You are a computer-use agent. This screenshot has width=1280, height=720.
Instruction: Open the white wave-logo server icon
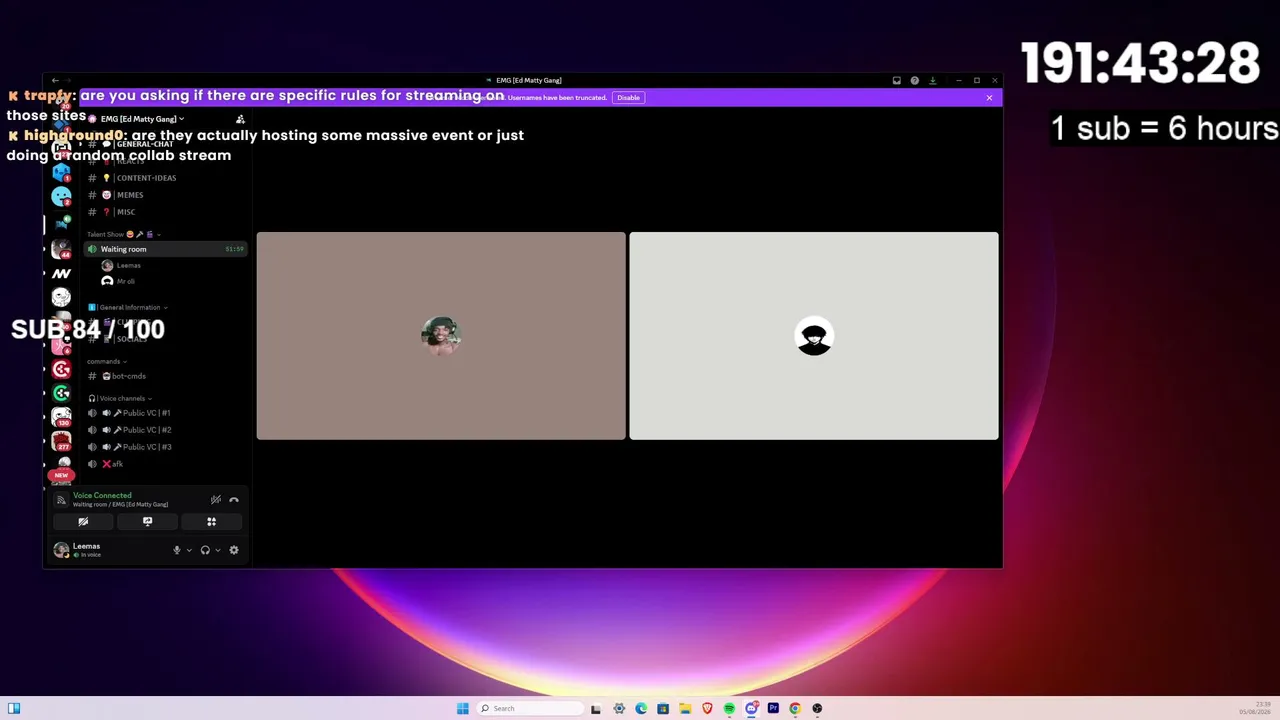[x=61, y=273]
